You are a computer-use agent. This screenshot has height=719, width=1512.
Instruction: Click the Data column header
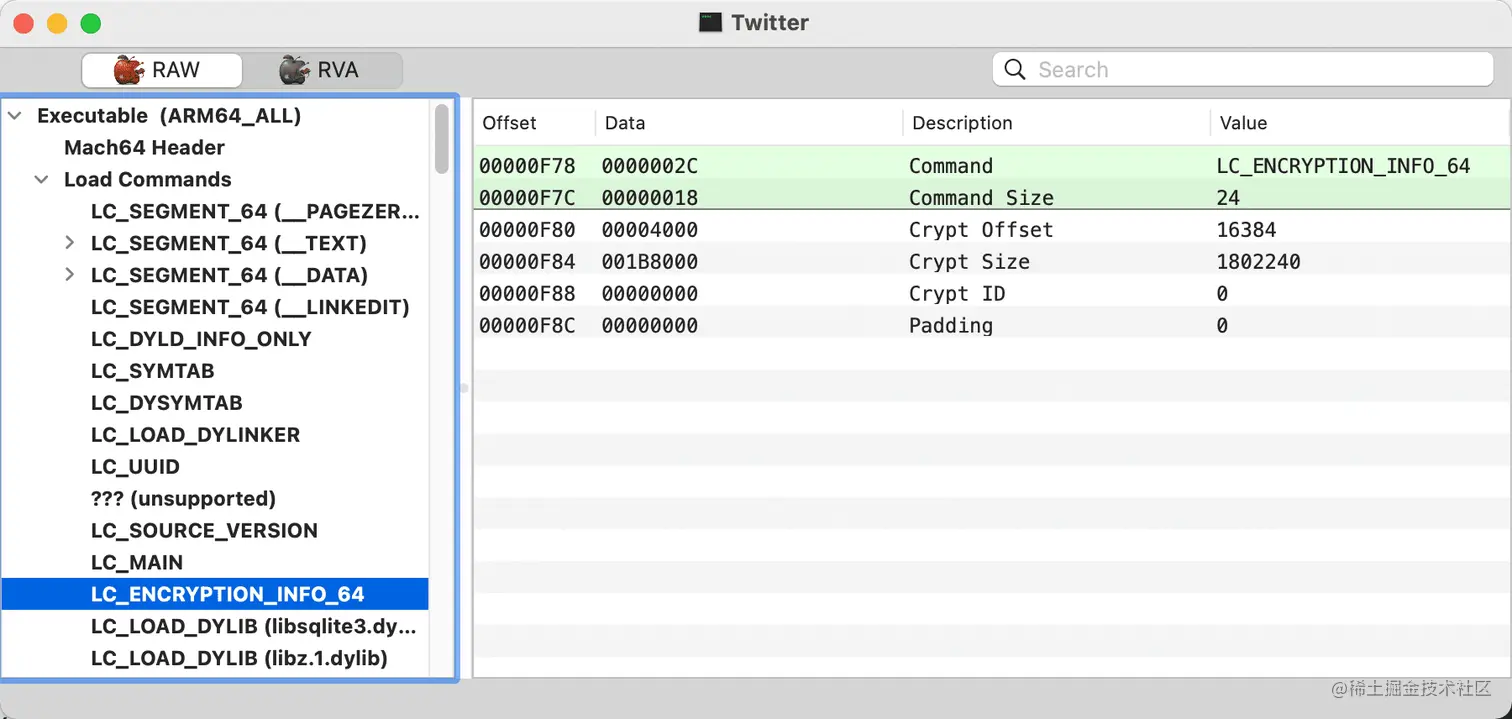(x=749, y=123)
